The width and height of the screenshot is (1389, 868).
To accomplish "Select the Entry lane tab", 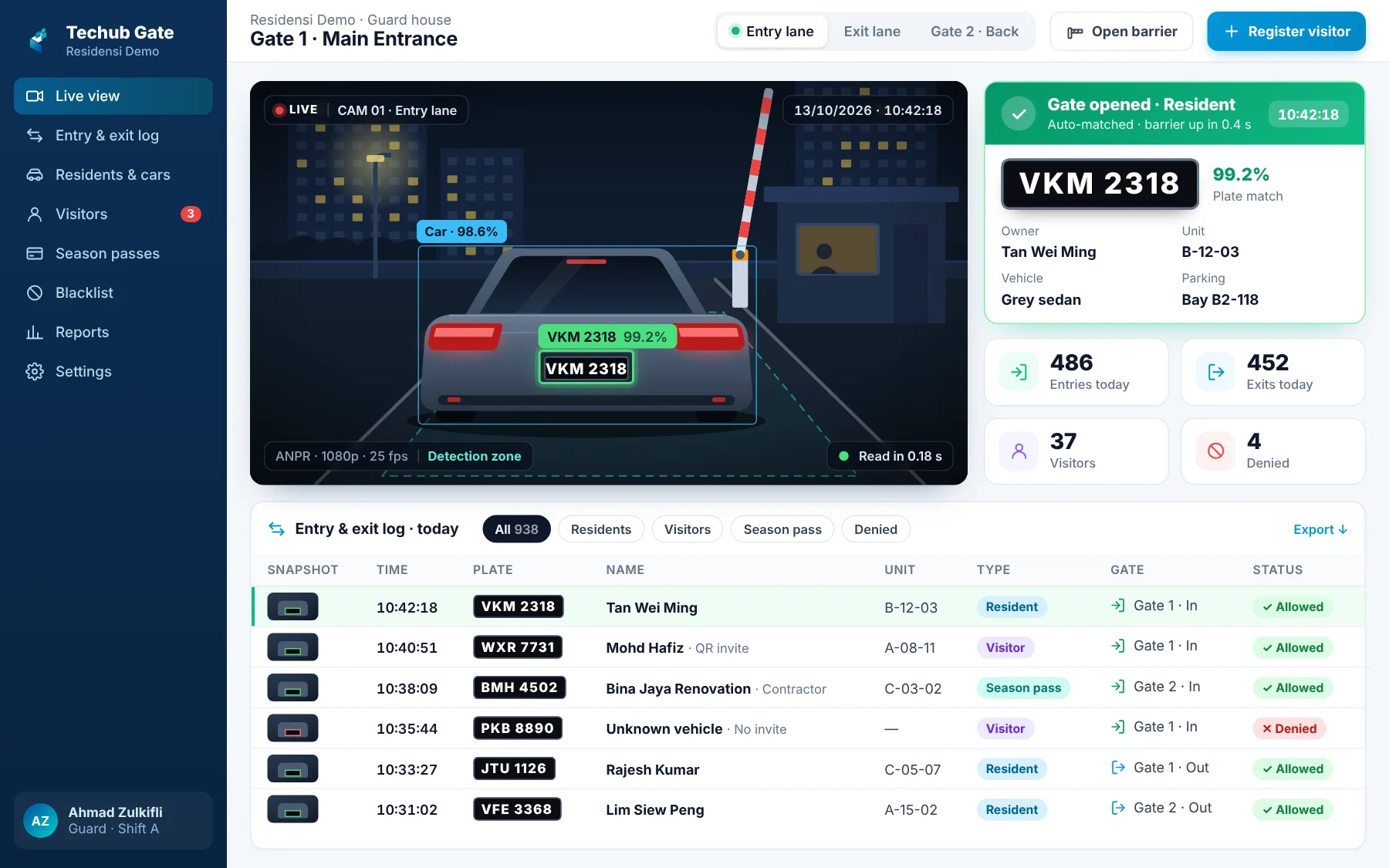I will [x=772, y=32].
